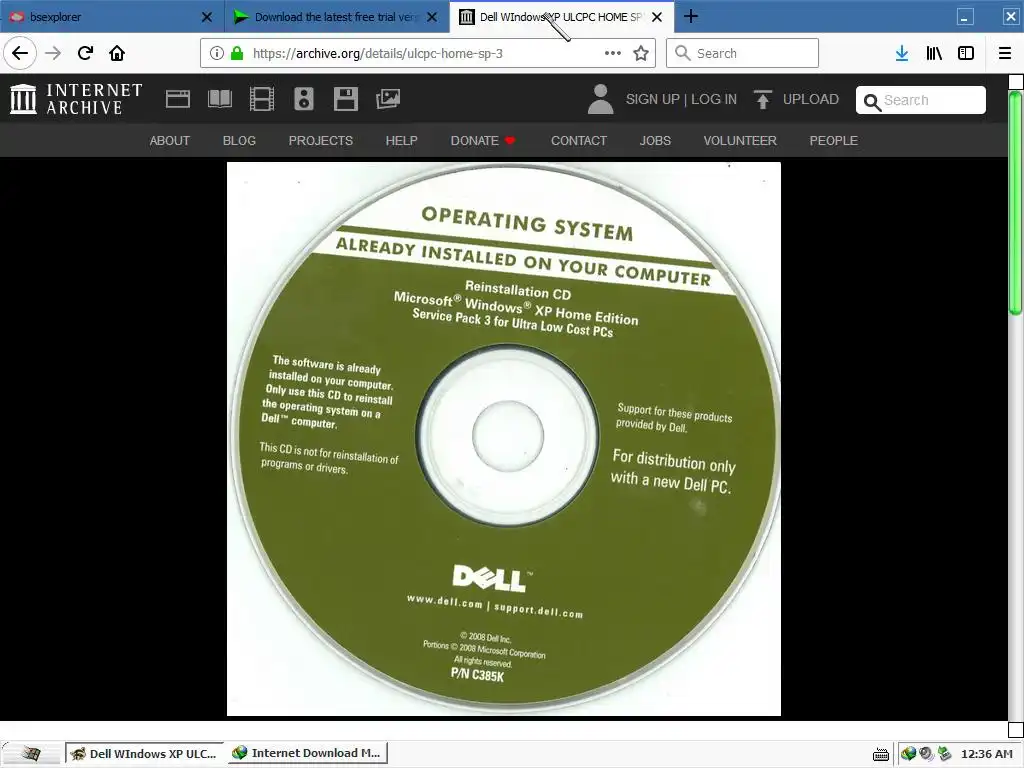Click the green vertical scrollbar thumb
This screenshot has height=768, width=1024.
[x=1015, y=202]
